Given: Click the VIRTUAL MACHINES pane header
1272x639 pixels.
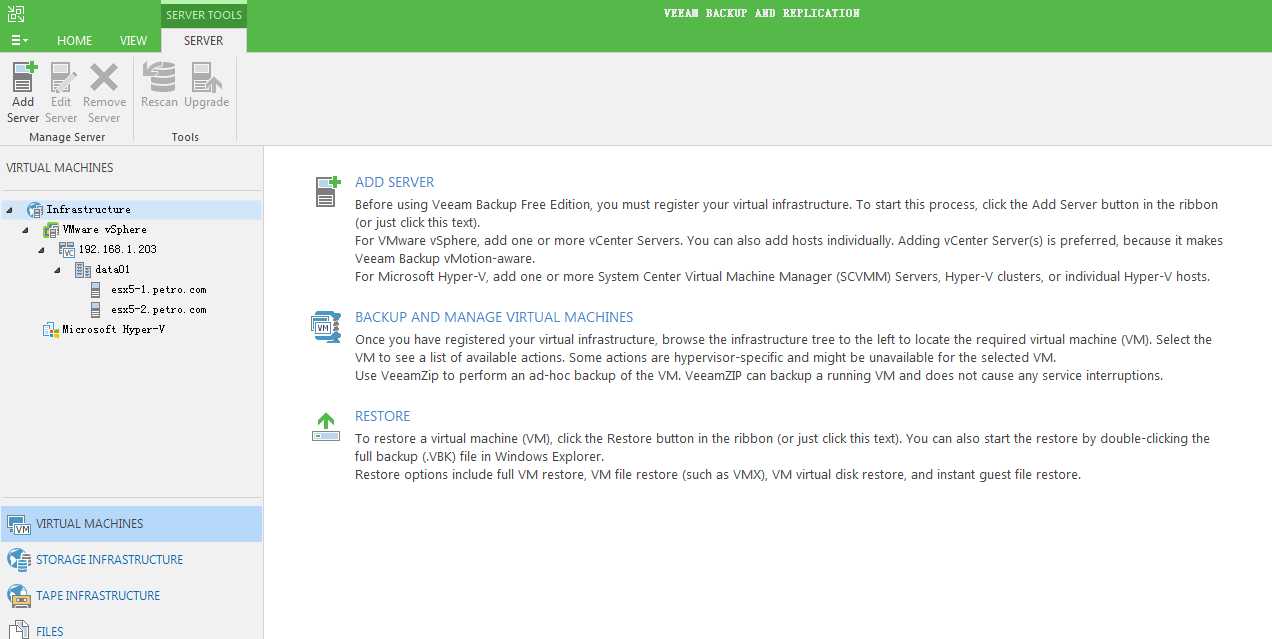Looking at the screenshot, I should coord(60,168).
